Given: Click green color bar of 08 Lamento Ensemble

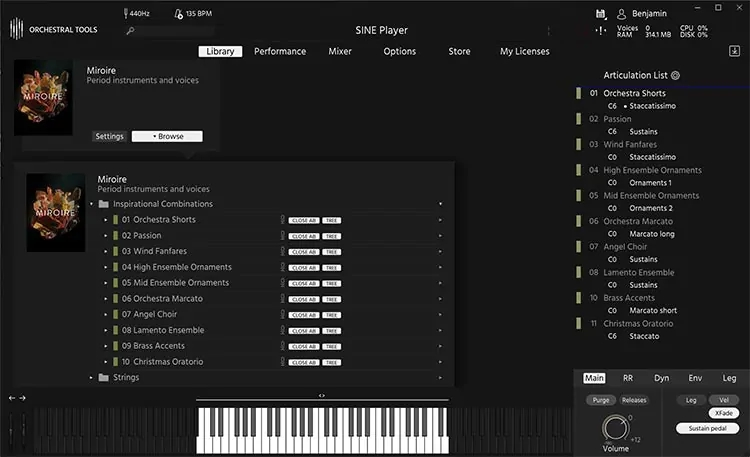Looking at the screenshot, I should [115, 330].
